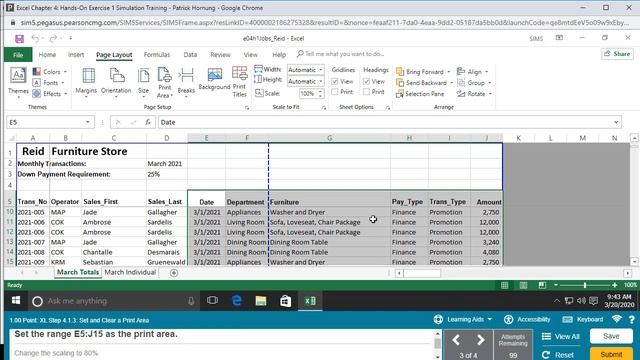640x360 pixels.
Task: Click the Tell me what you want search box
Action: pyautogui.click(x=340, y=54)
